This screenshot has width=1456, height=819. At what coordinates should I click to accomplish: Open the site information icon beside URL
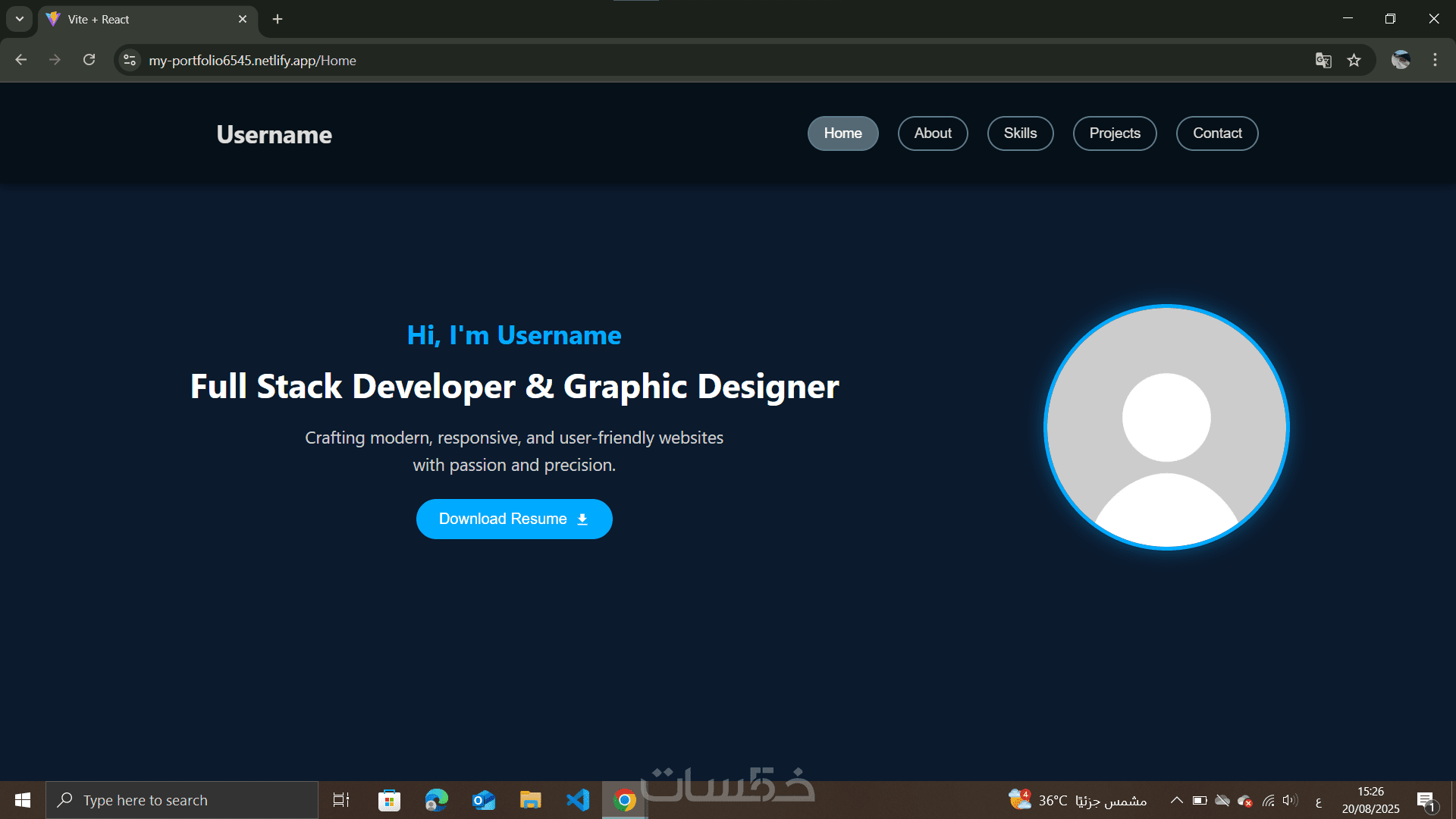tap(130, 60)
